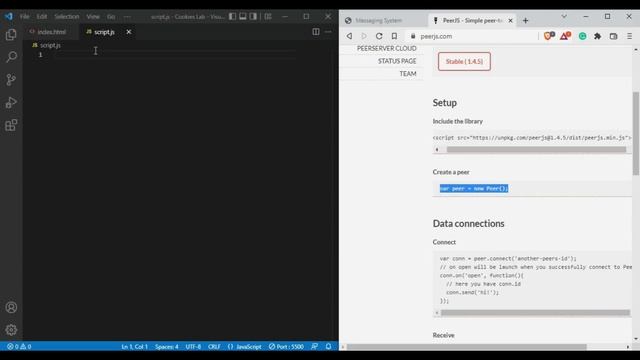Switch to the index.html tab

[x=48, y=32]
